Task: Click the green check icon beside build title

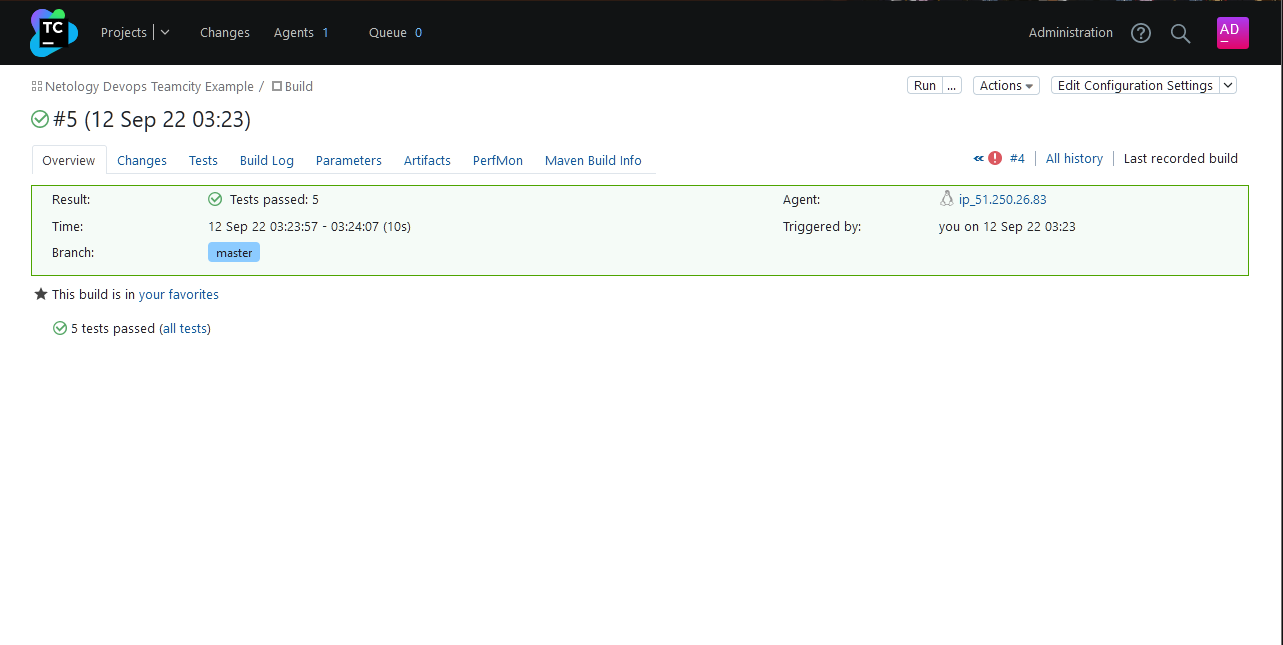Action: 39,119
